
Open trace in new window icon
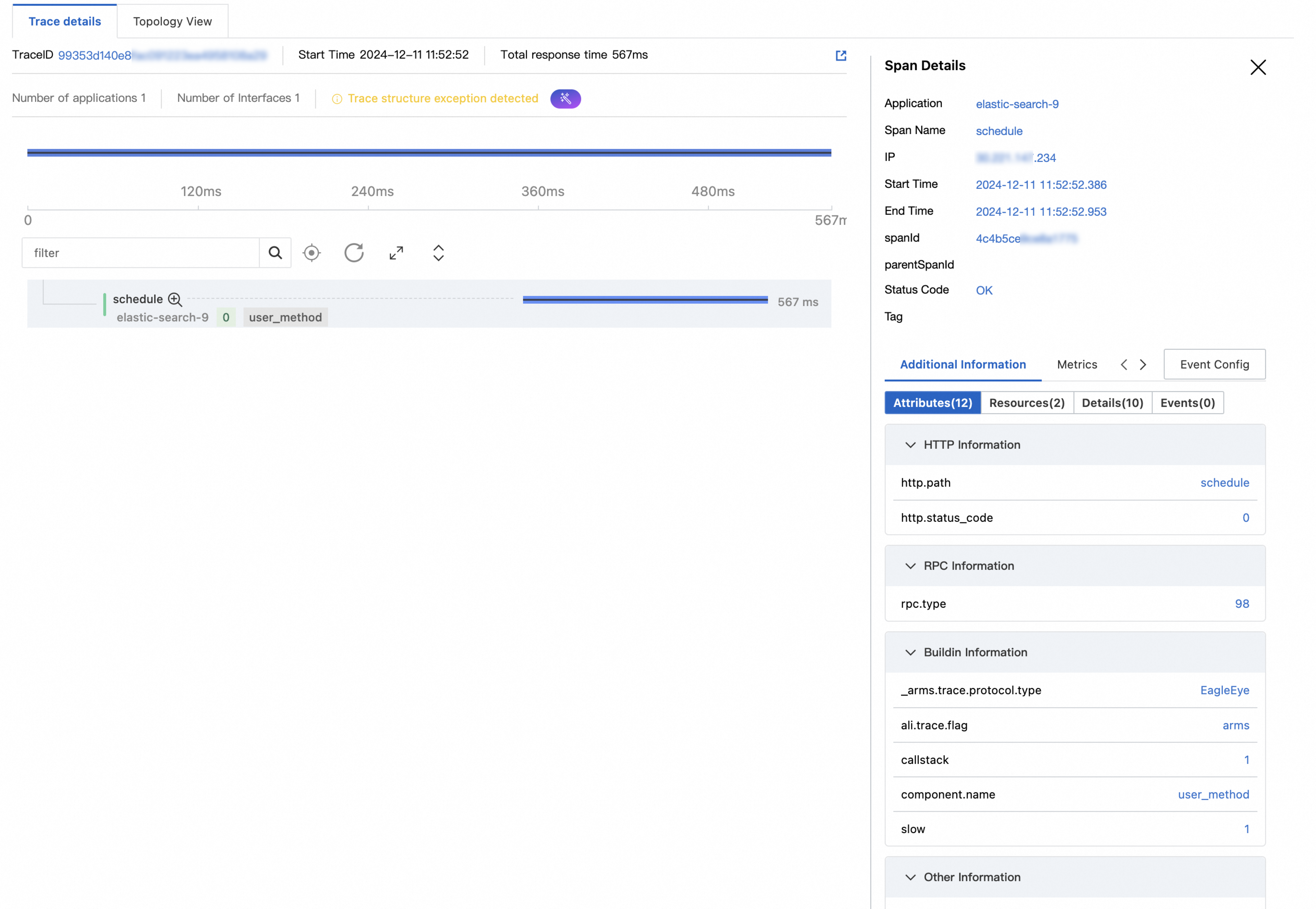(x=841, y=55)
